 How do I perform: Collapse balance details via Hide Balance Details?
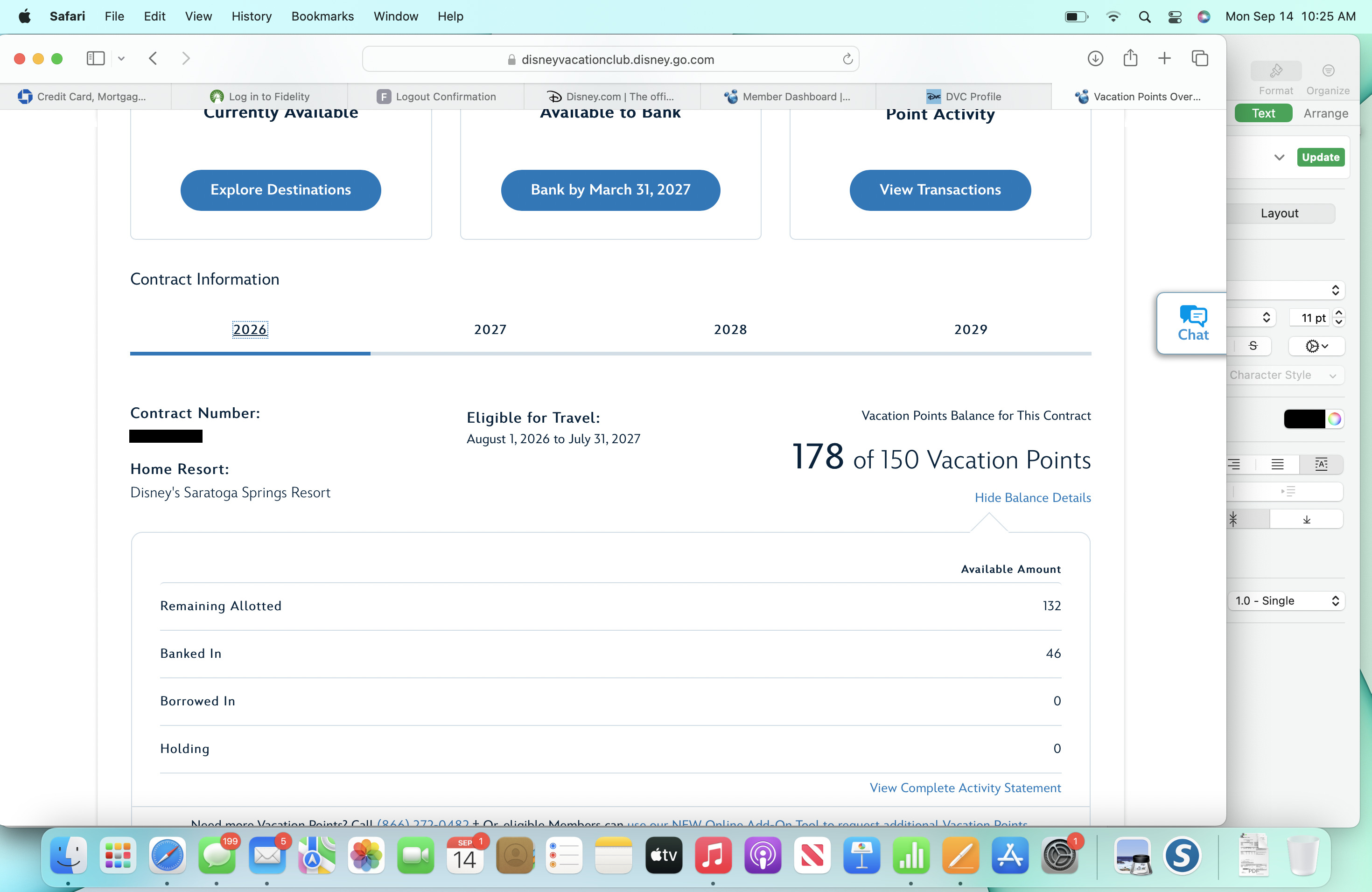(x=1032, y=498)
